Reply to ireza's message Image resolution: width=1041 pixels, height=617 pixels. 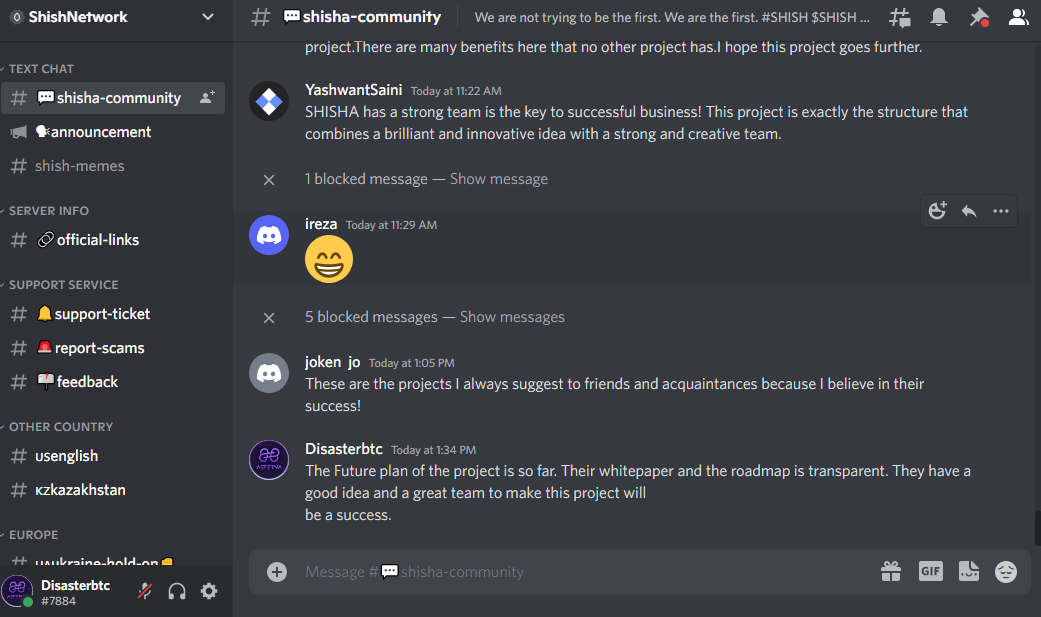tap(968, 210)
